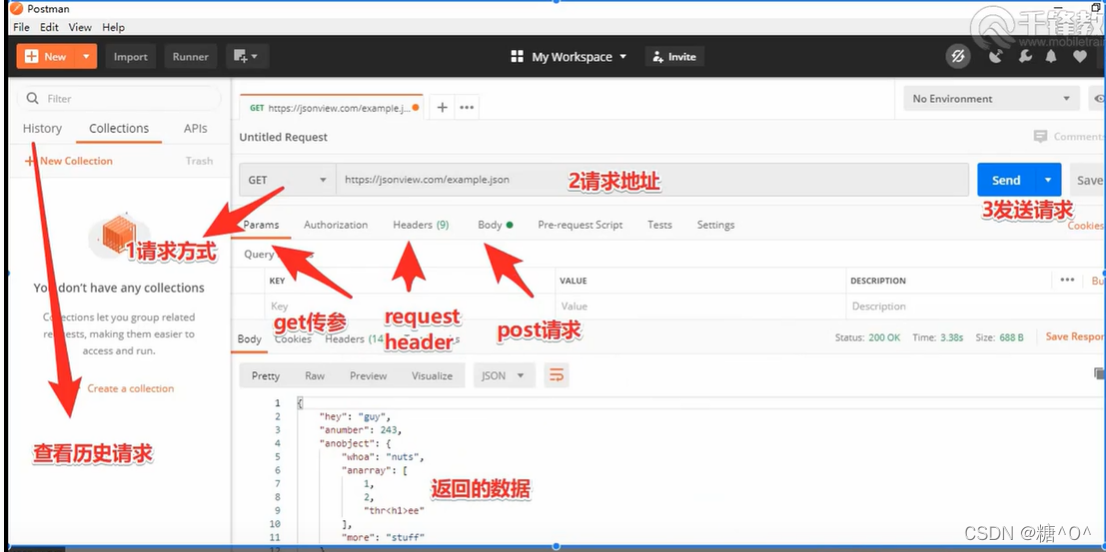Screen dimensions: 1106x552
Task: Invite teammates with the Invite button
Action: point(674,56)
